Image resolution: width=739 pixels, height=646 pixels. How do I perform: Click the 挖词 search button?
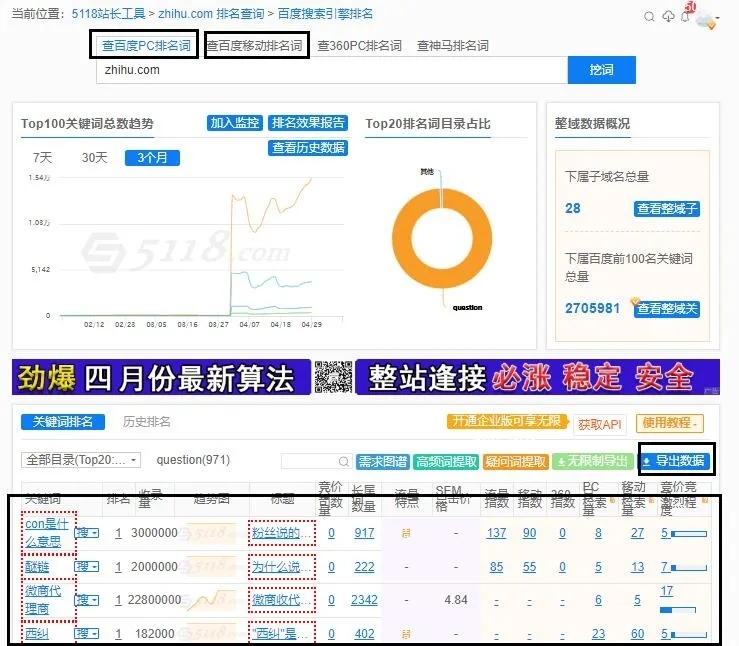(601, 70)
